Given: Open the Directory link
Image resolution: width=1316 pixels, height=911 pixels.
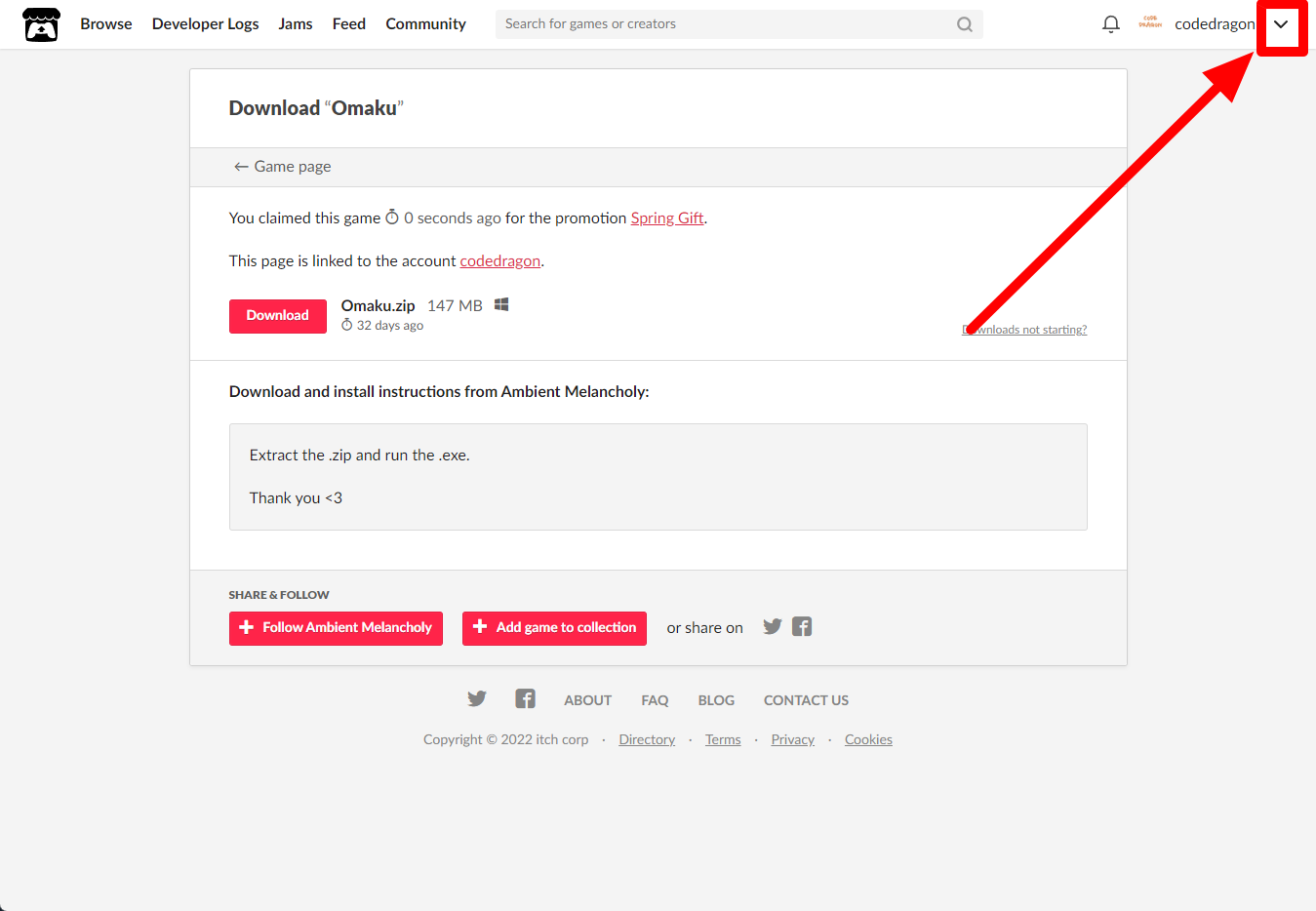Looking at the screenshot, I should (x=647, y=740).
